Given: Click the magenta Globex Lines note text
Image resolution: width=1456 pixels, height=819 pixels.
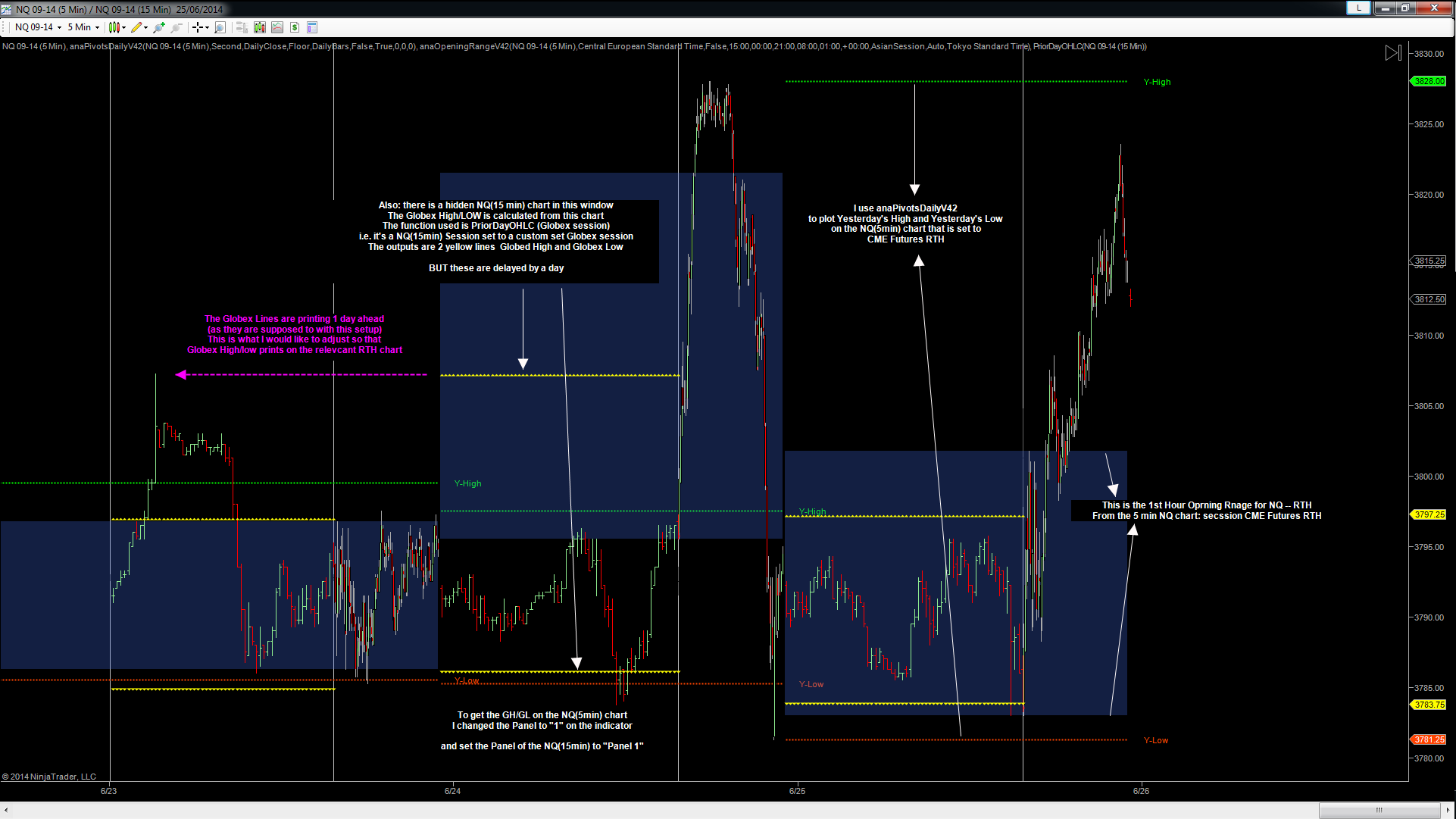Looking at the screenshot, I should pos(295,334).
